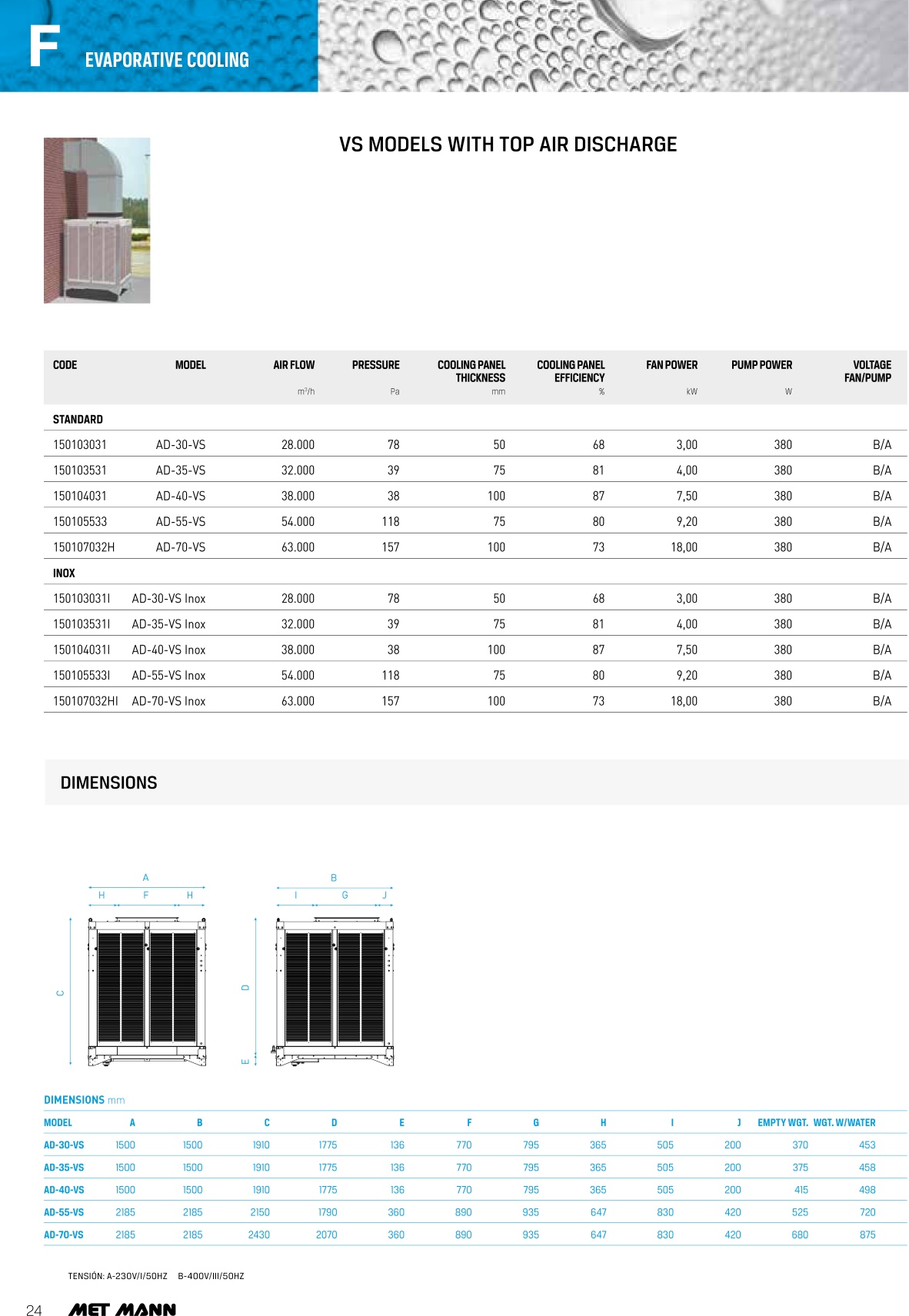Viewport: 909px width, 1316px height.
Task: Click the AIR FLOW column header
Action: (x=294, y=365)
